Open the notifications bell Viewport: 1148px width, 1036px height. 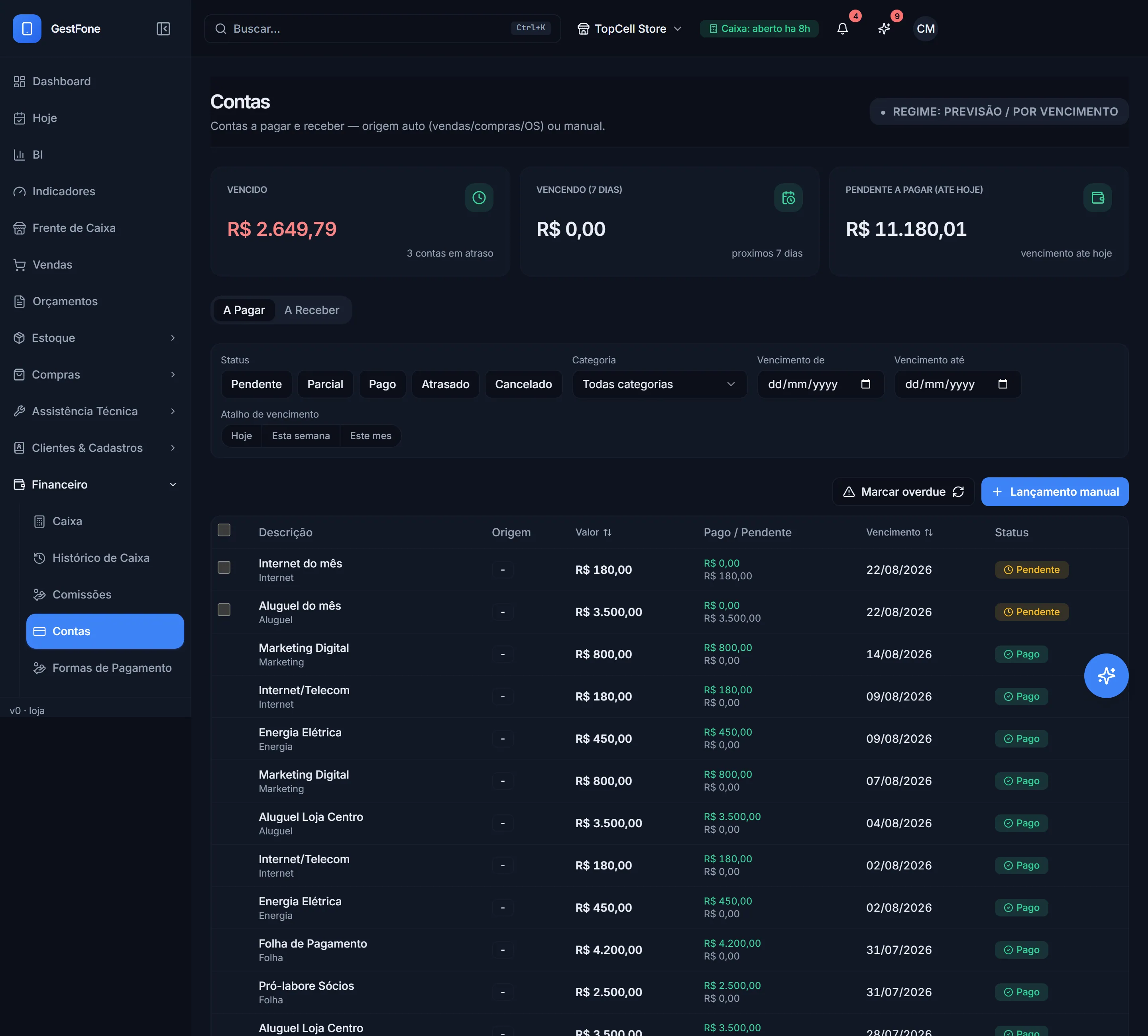pyautogui.click(x=843, y=28)
